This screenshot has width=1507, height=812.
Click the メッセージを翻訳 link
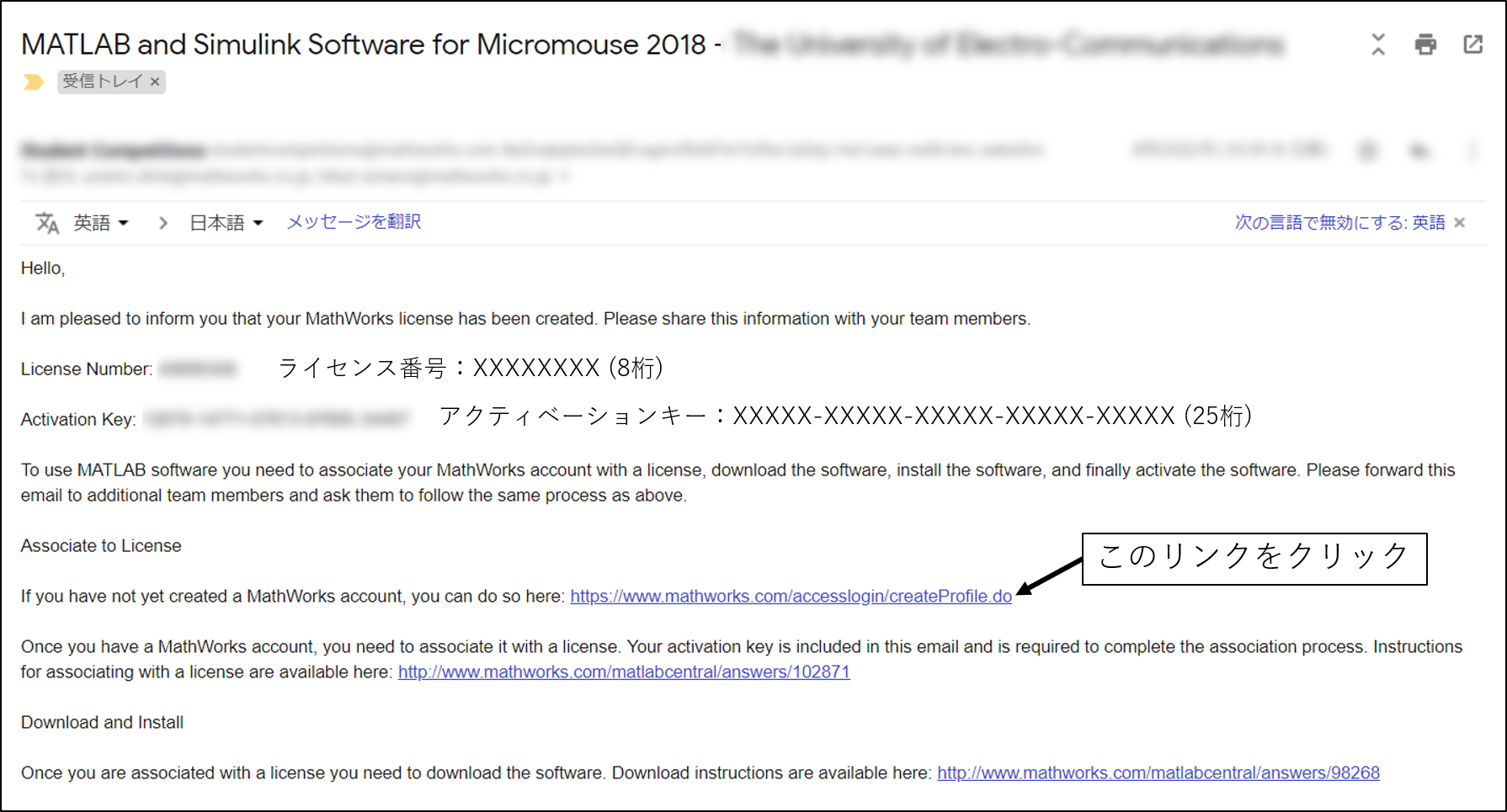pyautogui.click(x=354, y=221)
